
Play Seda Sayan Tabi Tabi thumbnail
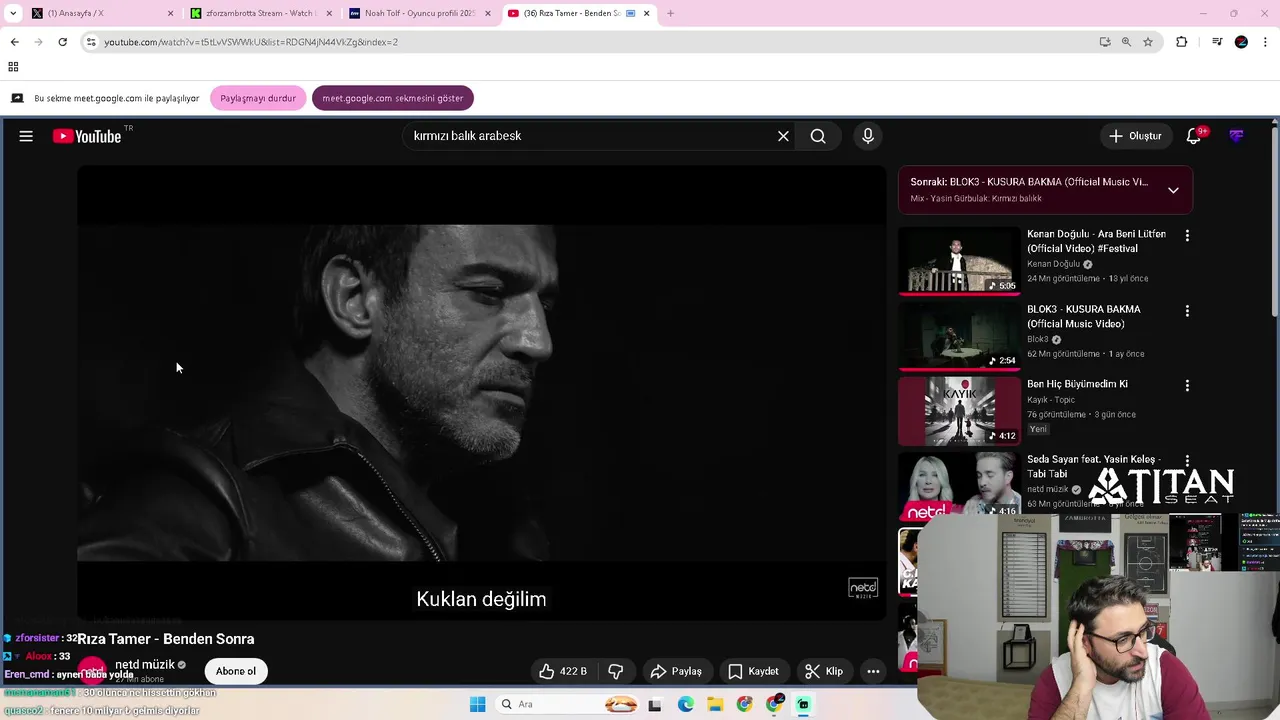click(959, 485)
